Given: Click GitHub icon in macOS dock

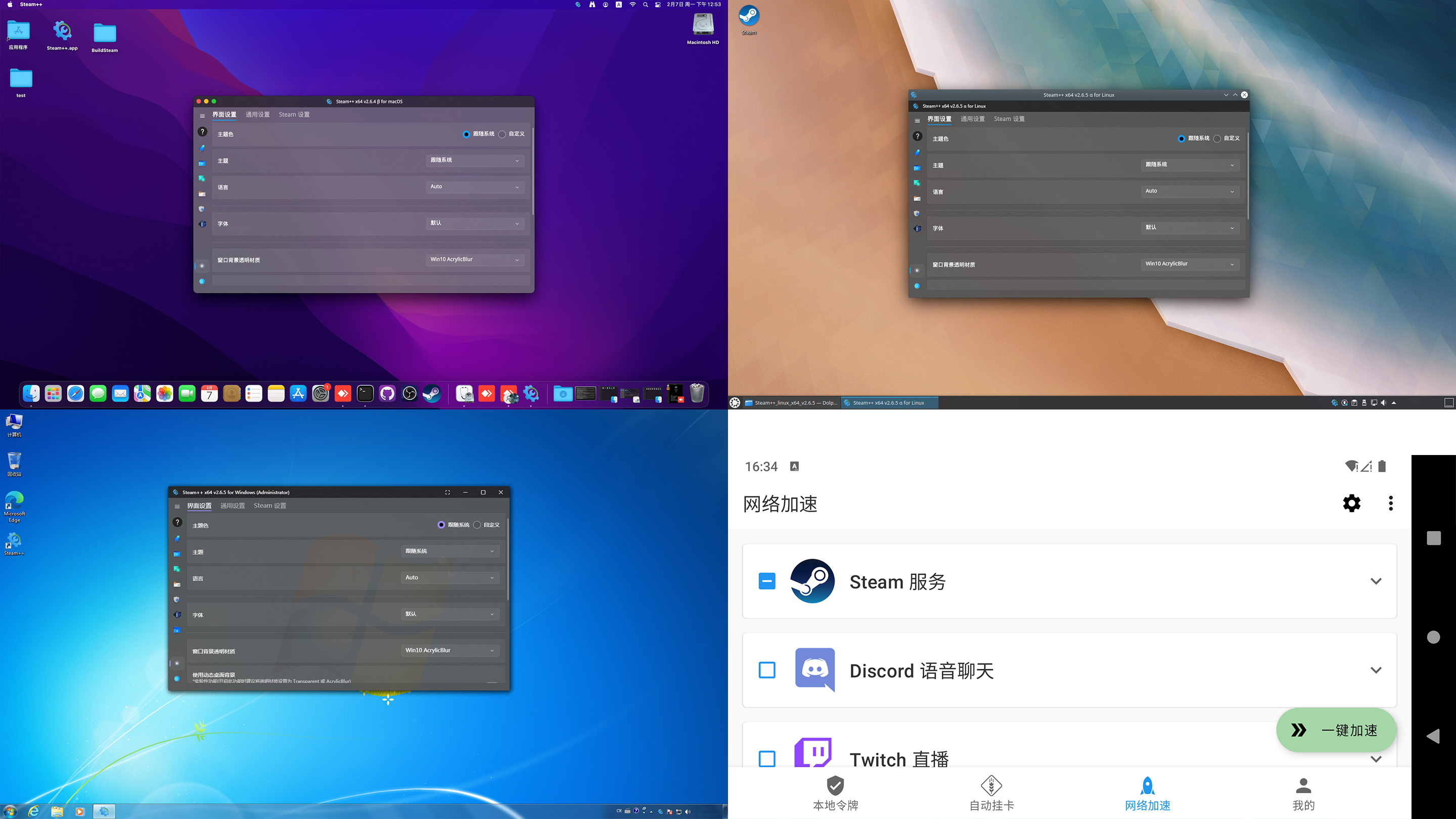Looking at the screenshot, I should (x=387, y=393).
